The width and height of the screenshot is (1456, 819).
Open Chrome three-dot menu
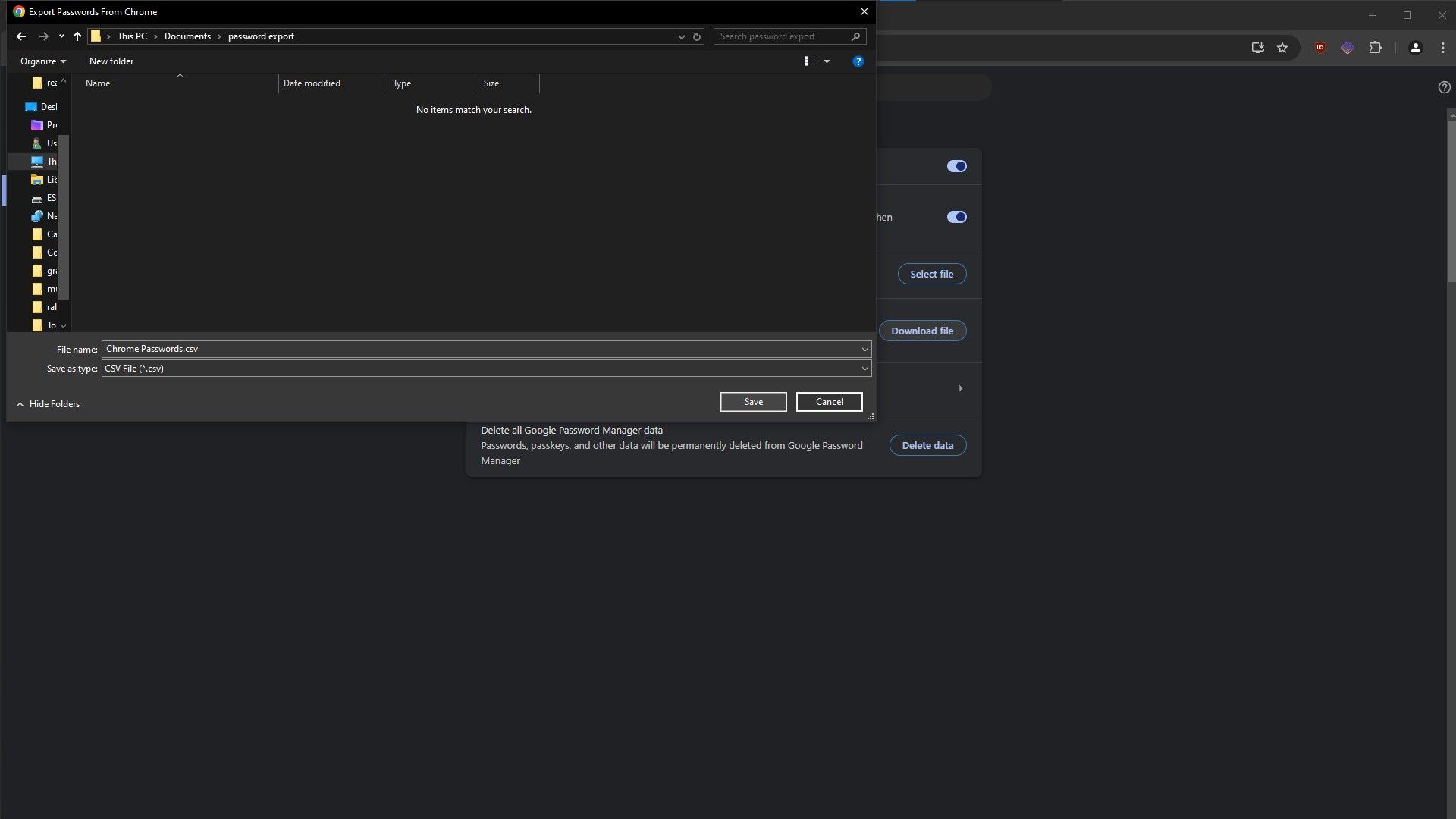coord(1443,48)
